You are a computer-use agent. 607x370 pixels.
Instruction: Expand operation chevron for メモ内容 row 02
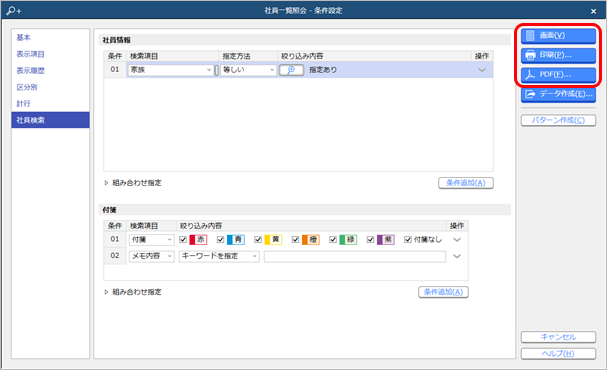point(457,256)
